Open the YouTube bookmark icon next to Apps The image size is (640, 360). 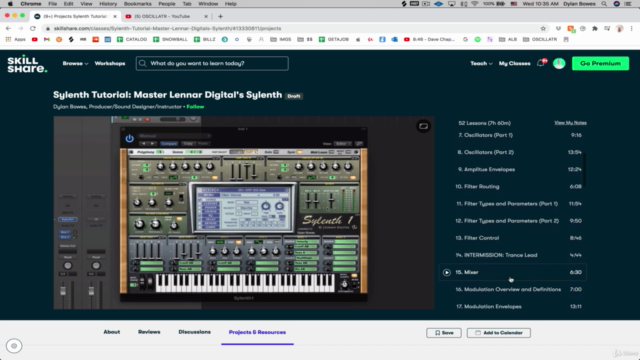(x=35, y=40)
